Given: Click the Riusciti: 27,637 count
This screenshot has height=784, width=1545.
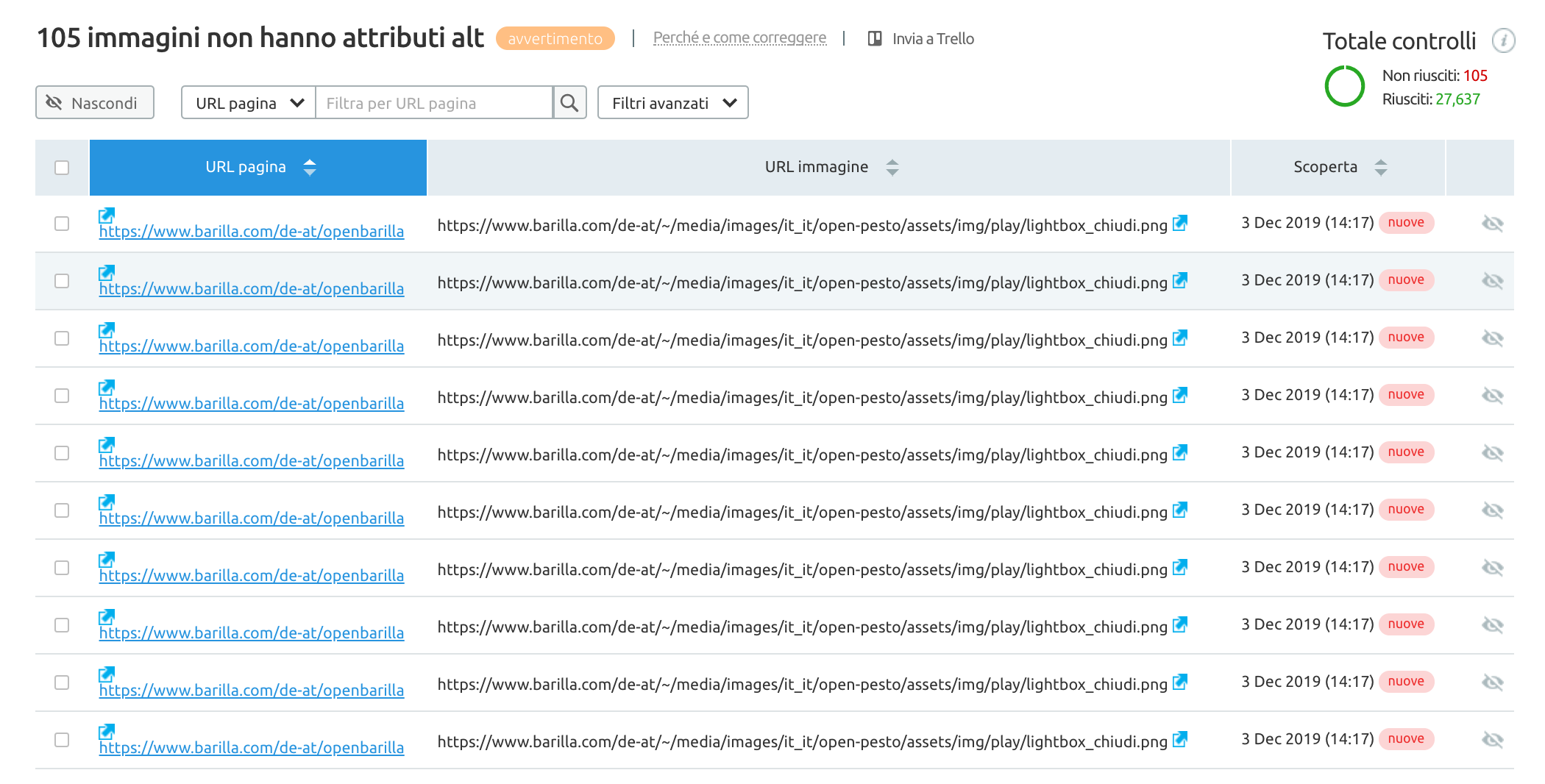Looking at the screenshot, I should (x=1431, y=99).
